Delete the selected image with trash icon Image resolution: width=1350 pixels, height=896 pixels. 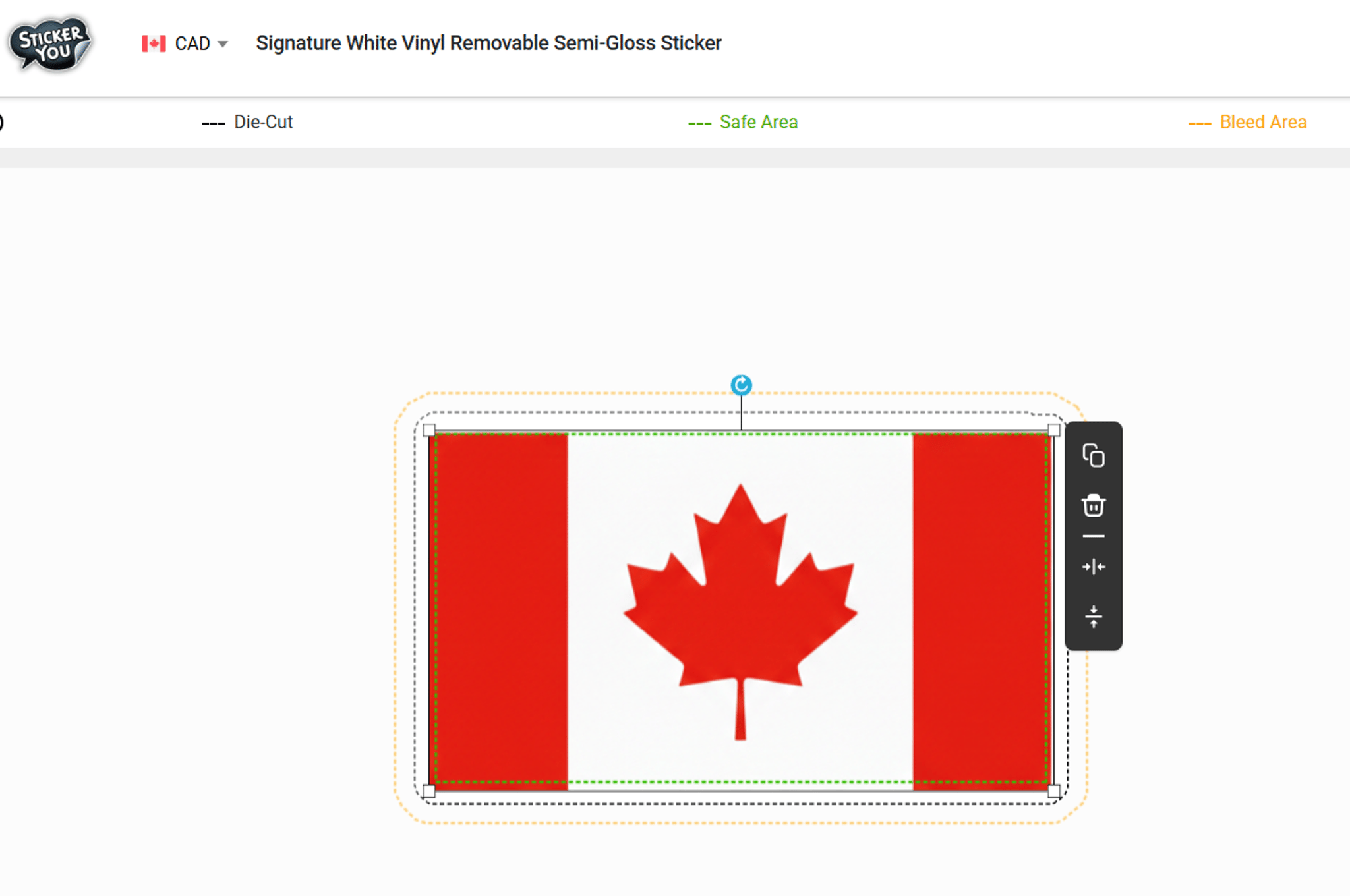coord(1093,505)
